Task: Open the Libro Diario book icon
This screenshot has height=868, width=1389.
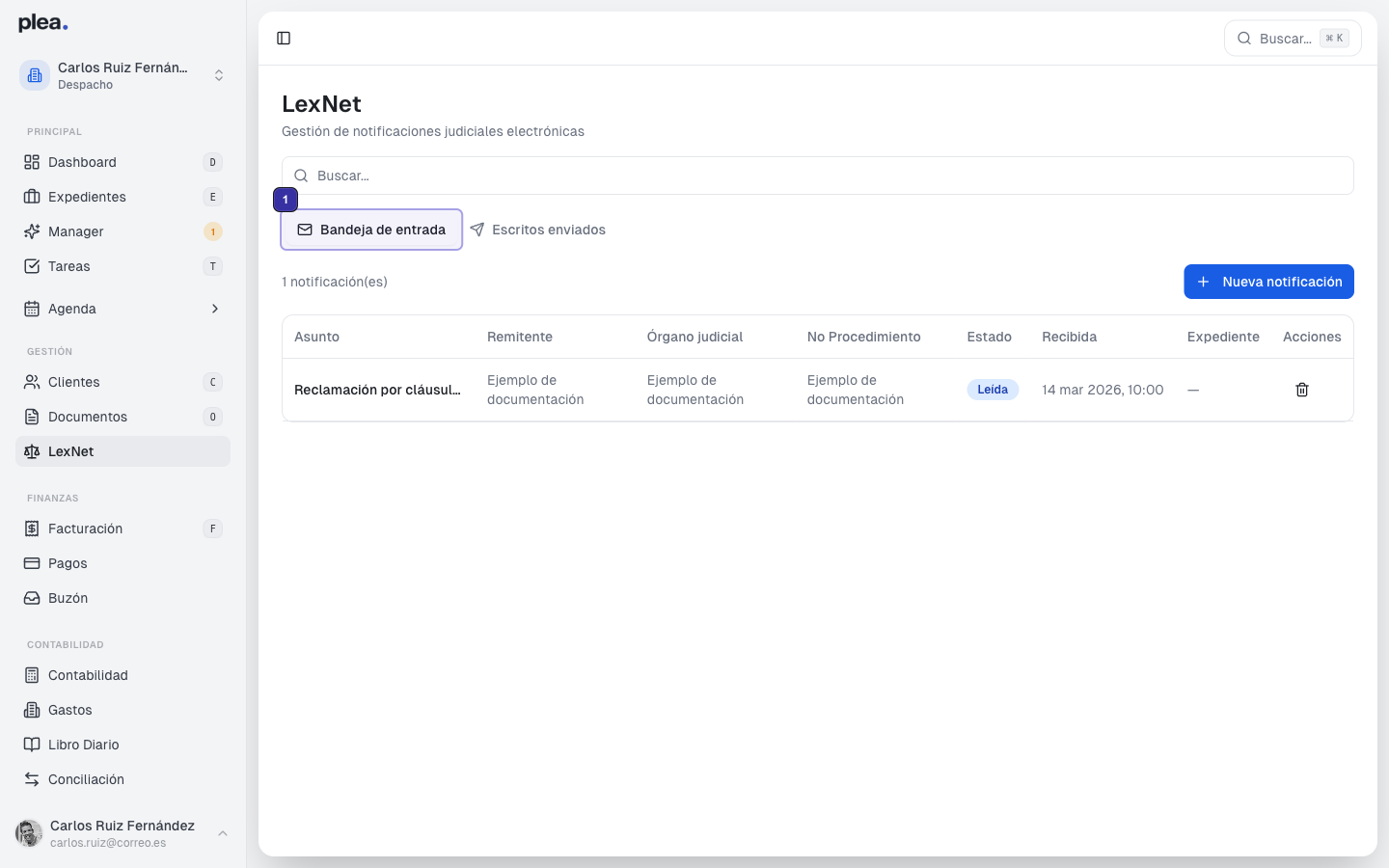Action: click(x=32, y=745)
